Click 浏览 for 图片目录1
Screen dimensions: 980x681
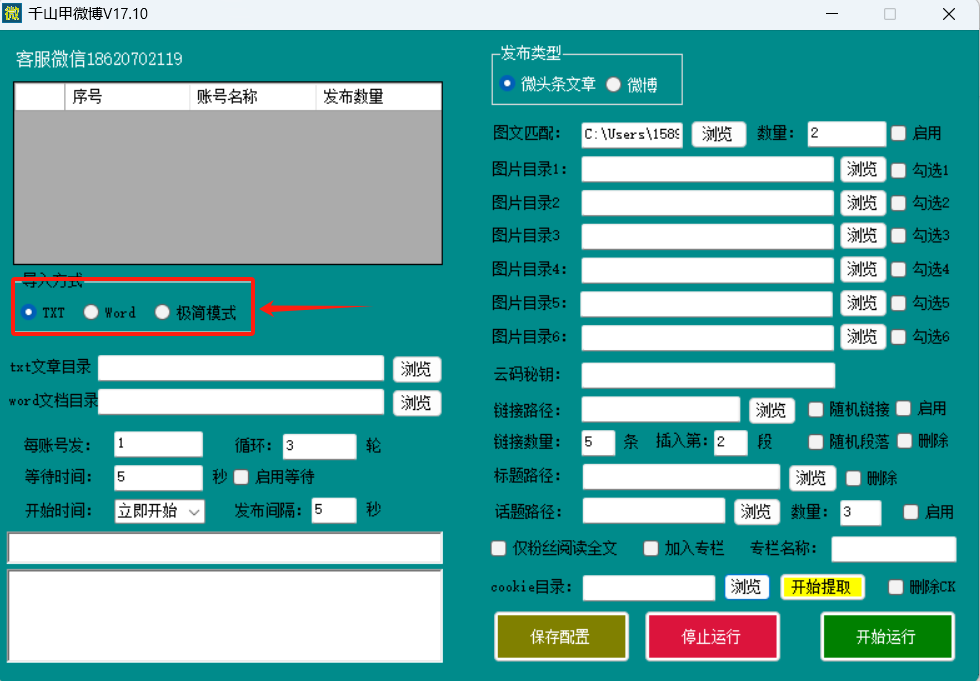862,169
